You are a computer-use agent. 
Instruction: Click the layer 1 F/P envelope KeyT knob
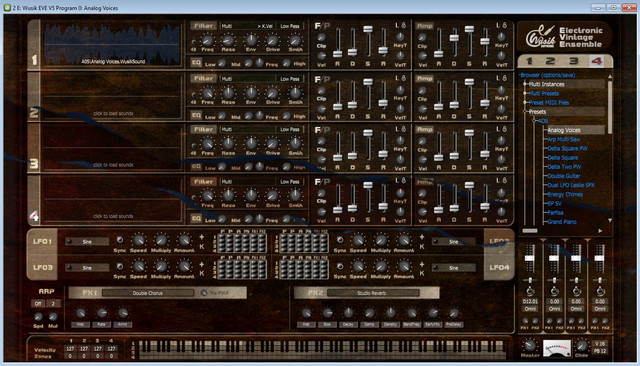coord(400,37)
